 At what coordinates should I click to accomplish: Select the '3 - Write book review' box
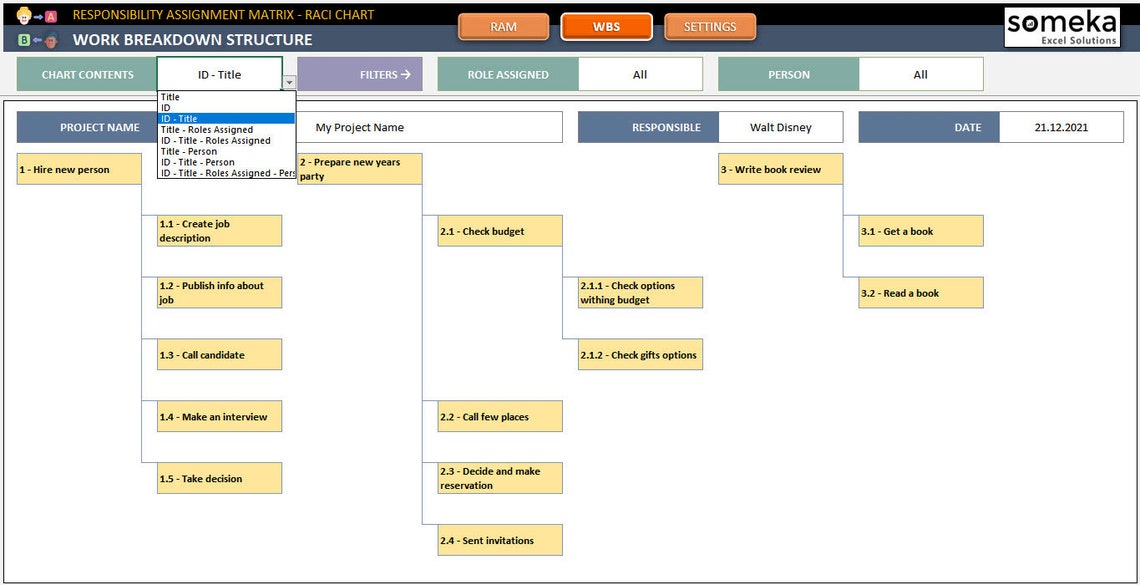[x=780, y=169]
